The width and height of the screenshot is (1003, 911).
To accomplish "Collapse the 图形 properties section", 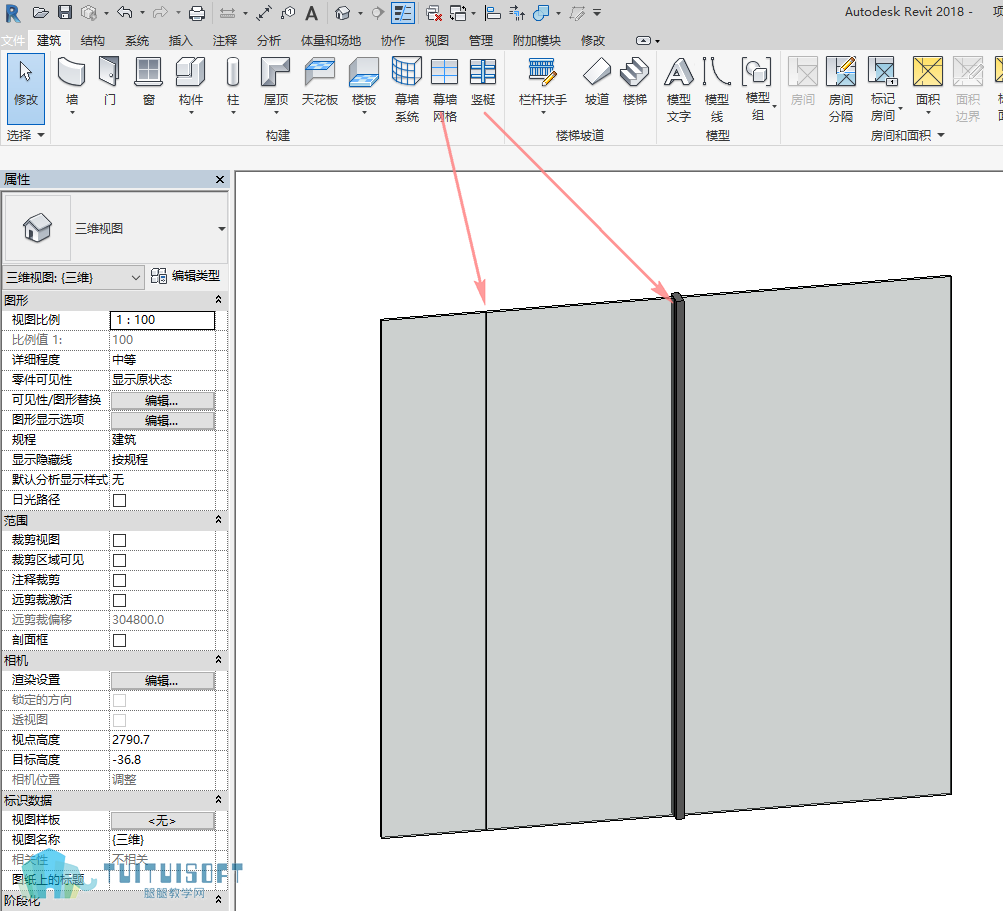I will [x=218, y=299].
